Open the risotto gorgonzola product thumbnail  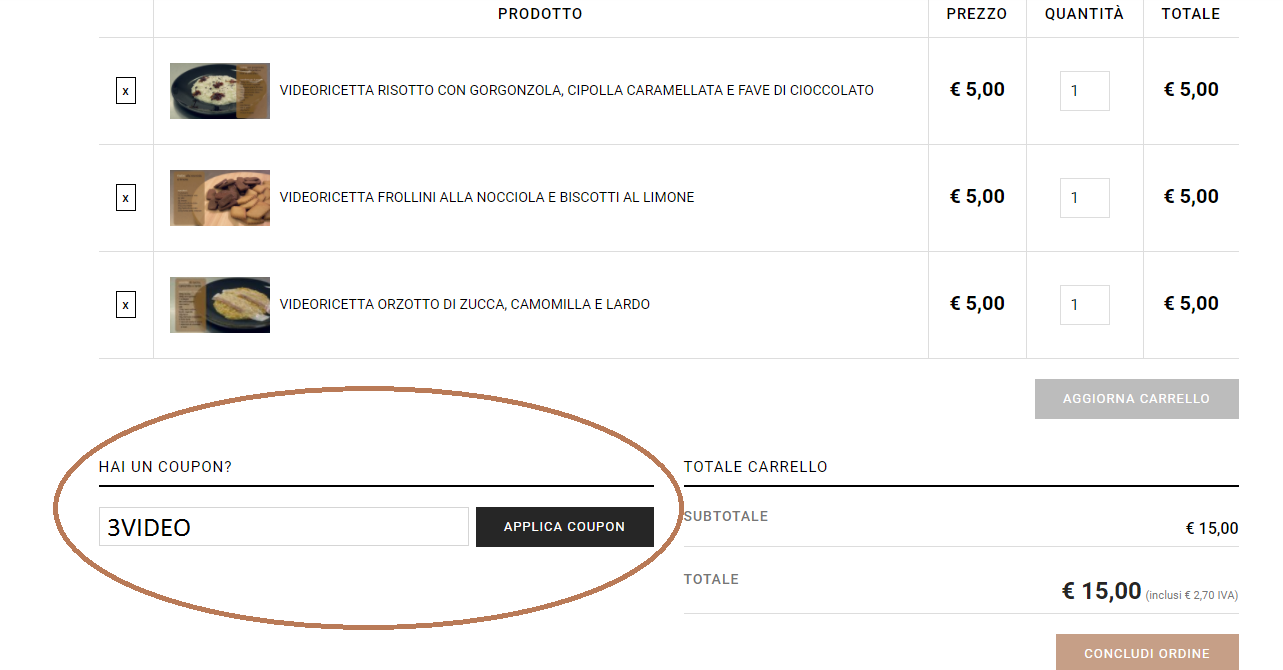coord(220,91)
